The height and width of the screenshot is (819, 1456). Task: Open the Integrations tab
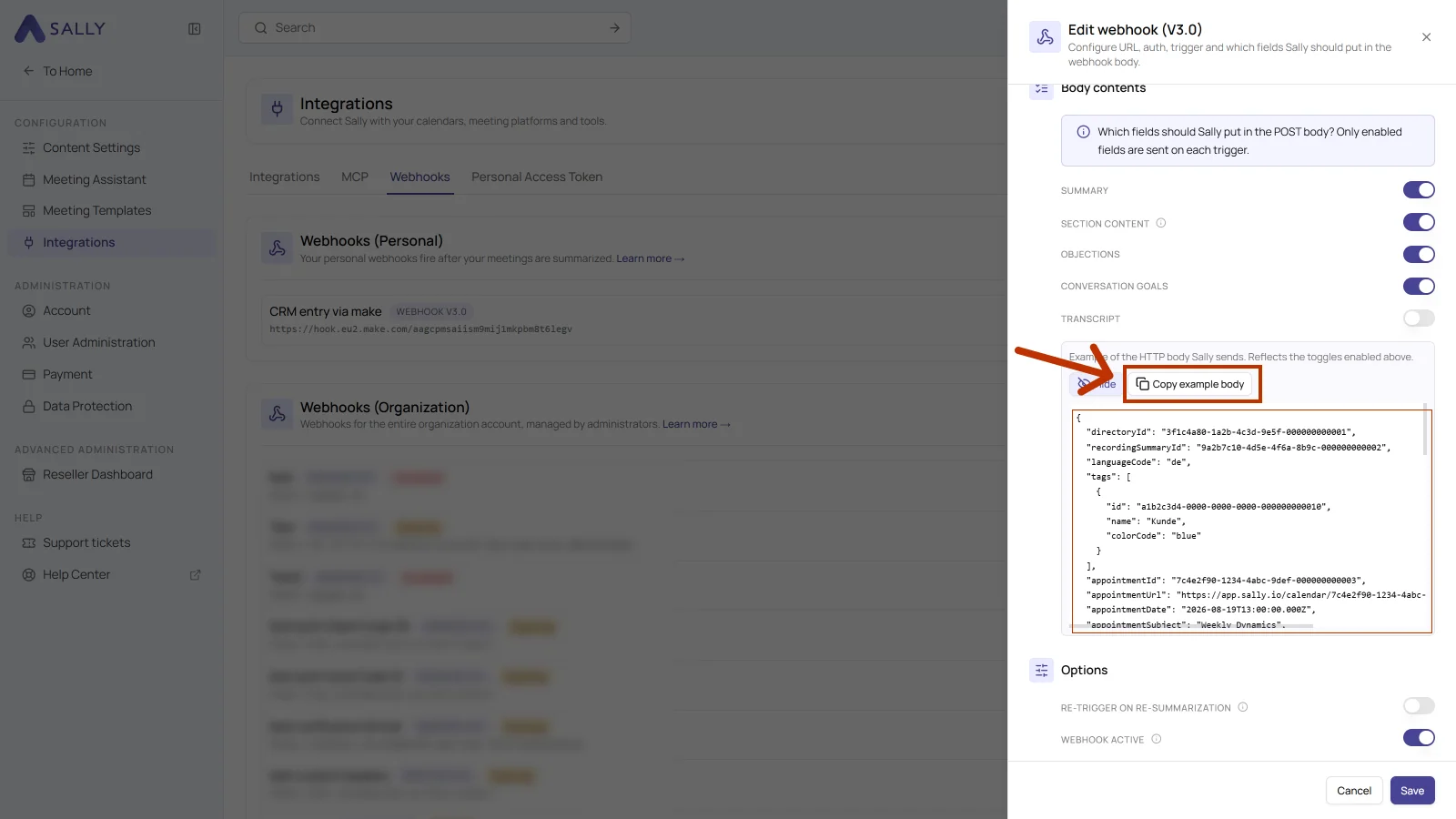pyautogui.click(x=285, y=177)
